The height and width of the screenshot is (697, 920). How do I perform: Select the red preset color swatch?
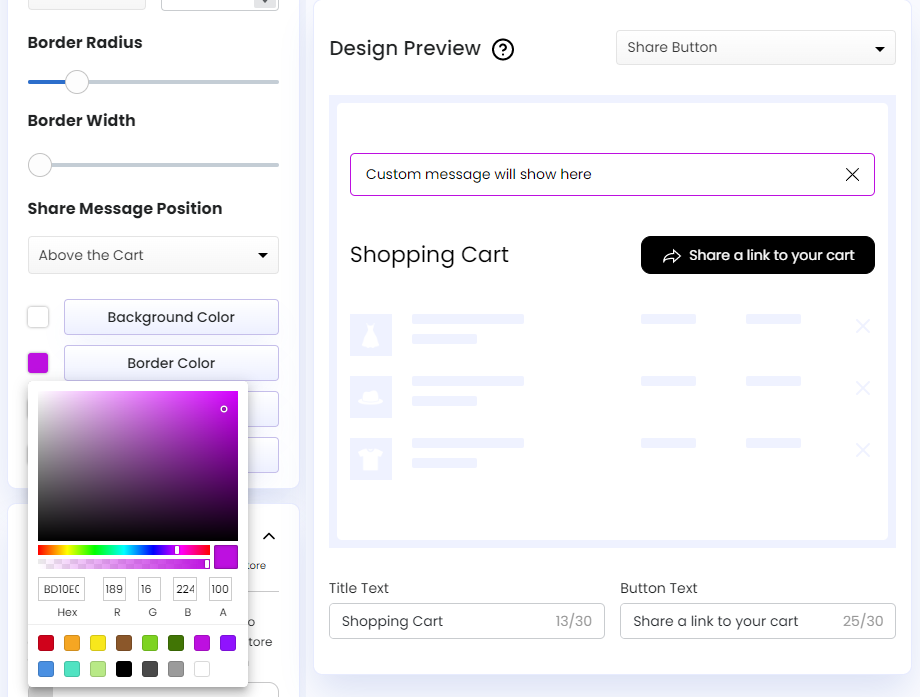pyautogui.click(x=45, y=643)
